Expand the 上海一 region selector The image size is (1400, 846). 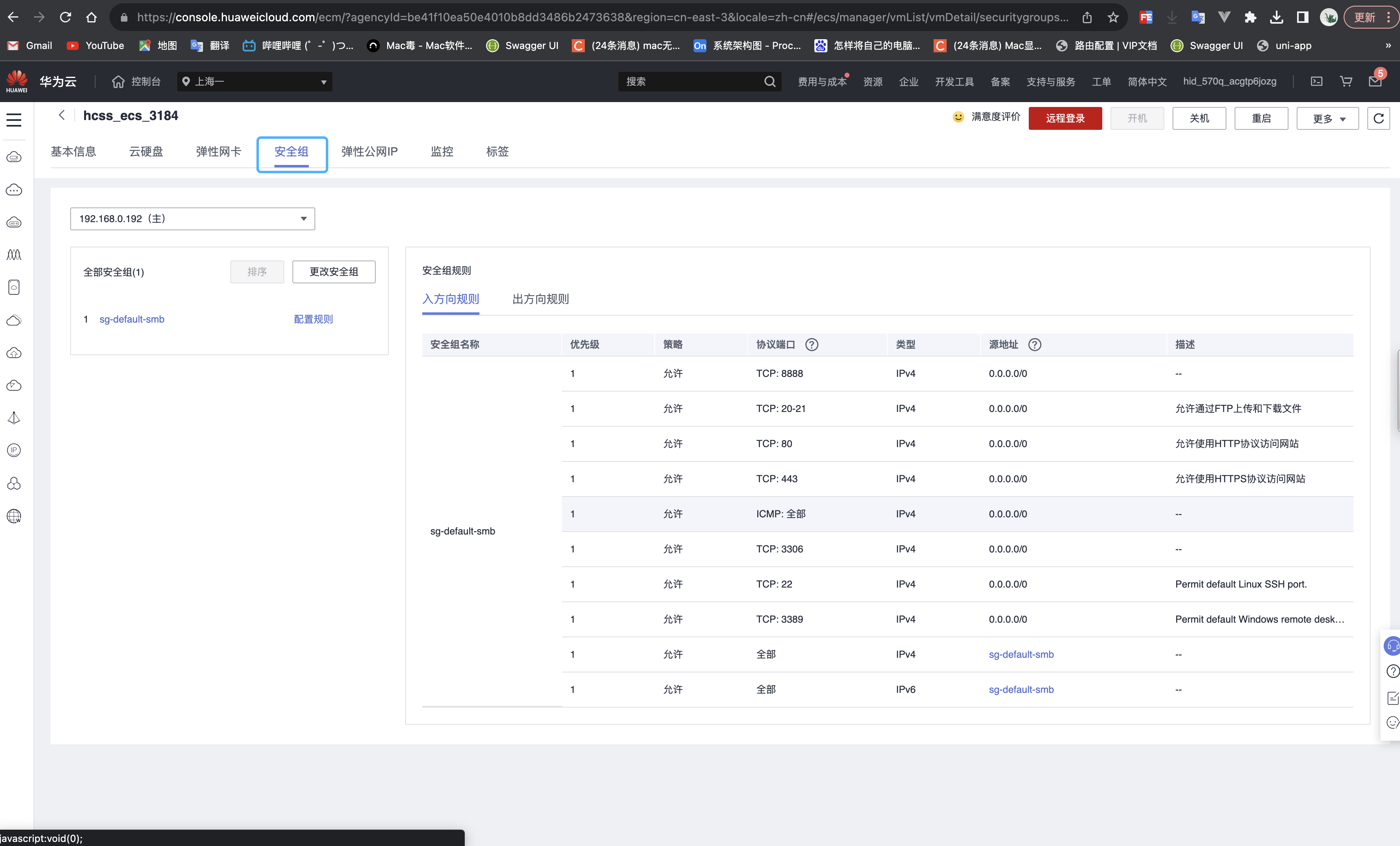tap(254, 81)
